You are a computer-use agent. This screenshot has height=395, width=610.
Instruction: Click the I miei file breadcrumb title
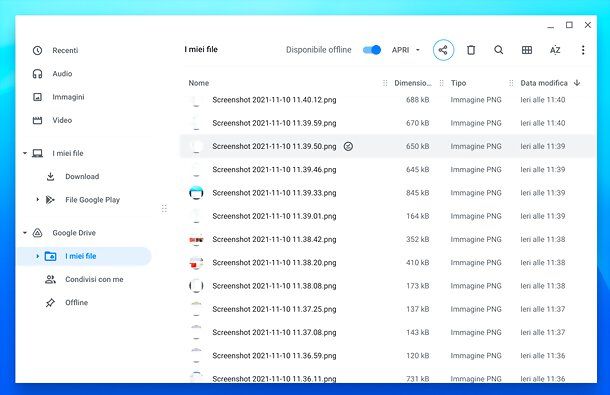(x=201, y=49)
